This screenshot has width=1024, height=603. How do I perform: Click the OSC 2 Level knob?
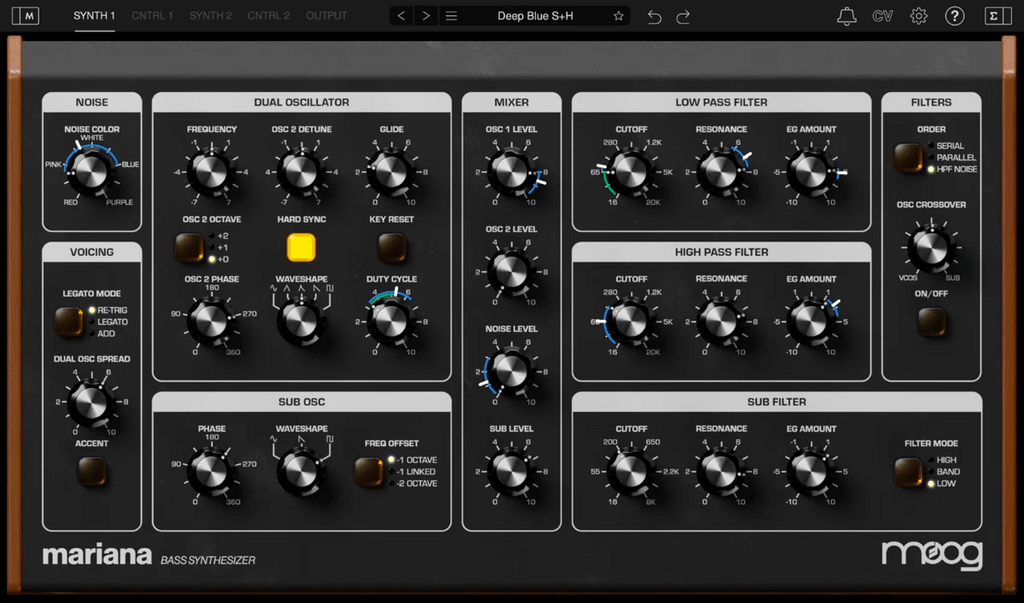click(511, 272)
